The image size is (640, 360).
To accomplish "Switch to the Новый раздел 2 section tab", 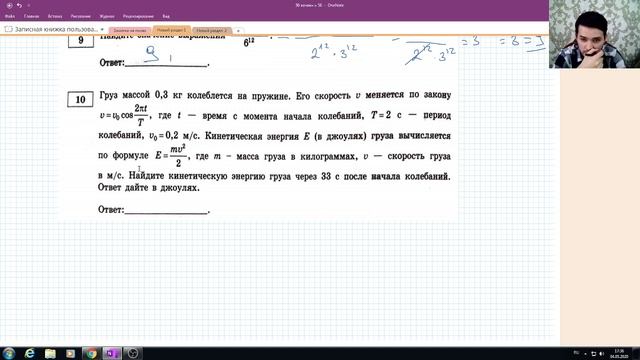I will [211, 31].
